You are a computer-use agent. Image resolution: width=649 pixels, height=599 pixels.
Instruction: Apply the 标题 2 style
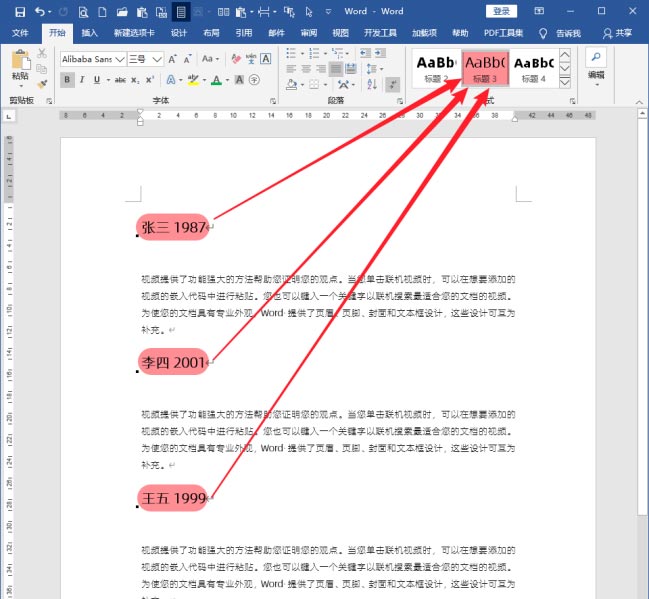click(437, 69)
